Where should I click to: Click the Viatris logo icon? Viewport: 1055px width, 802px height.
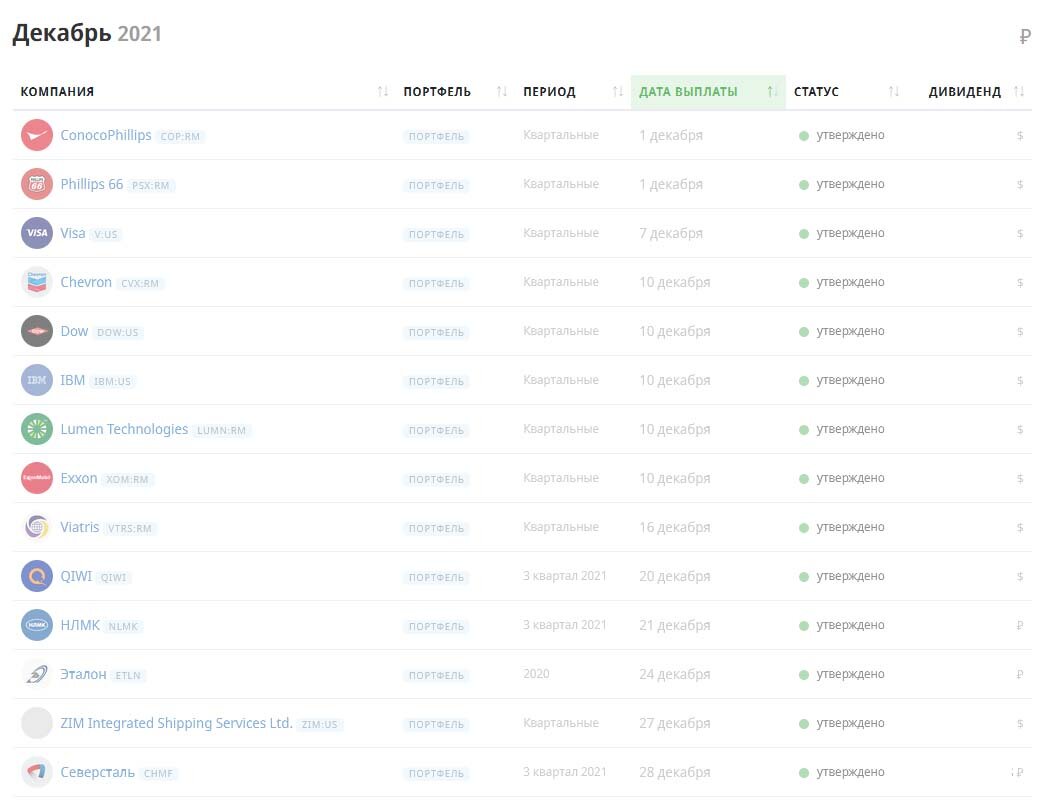tap(37, 527)
